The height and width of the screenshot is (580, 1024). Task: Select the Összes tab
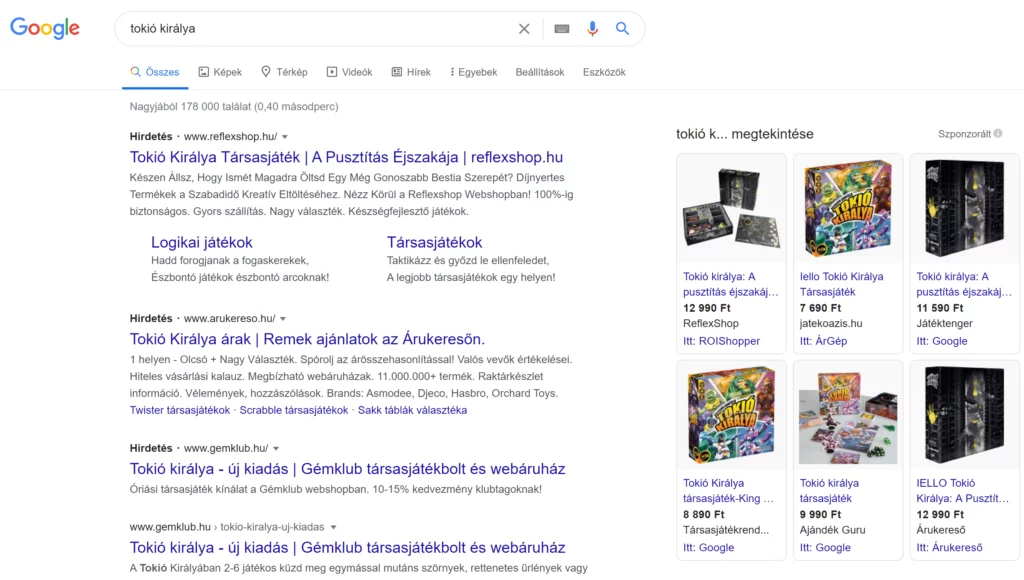(155, 72)
